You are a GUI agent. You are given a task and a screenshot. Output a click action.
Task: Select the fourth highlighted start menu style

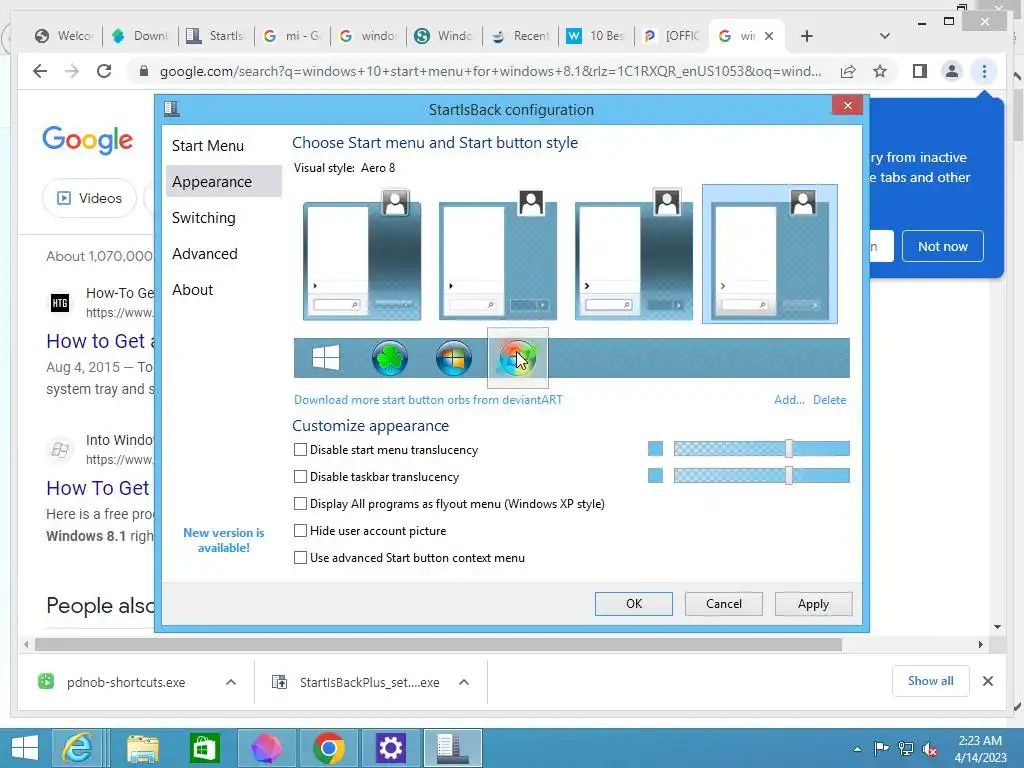click(x=769, y=254)
